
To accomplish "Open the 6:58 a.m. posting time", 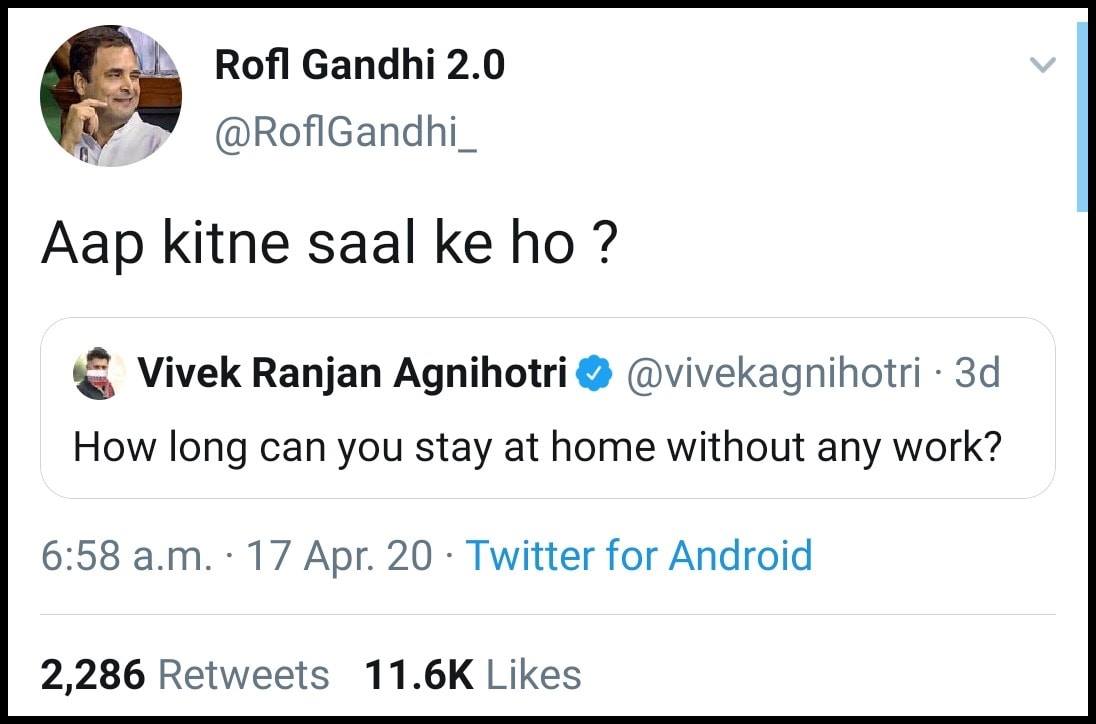I will pyautogui.click(x=127, y=556).
